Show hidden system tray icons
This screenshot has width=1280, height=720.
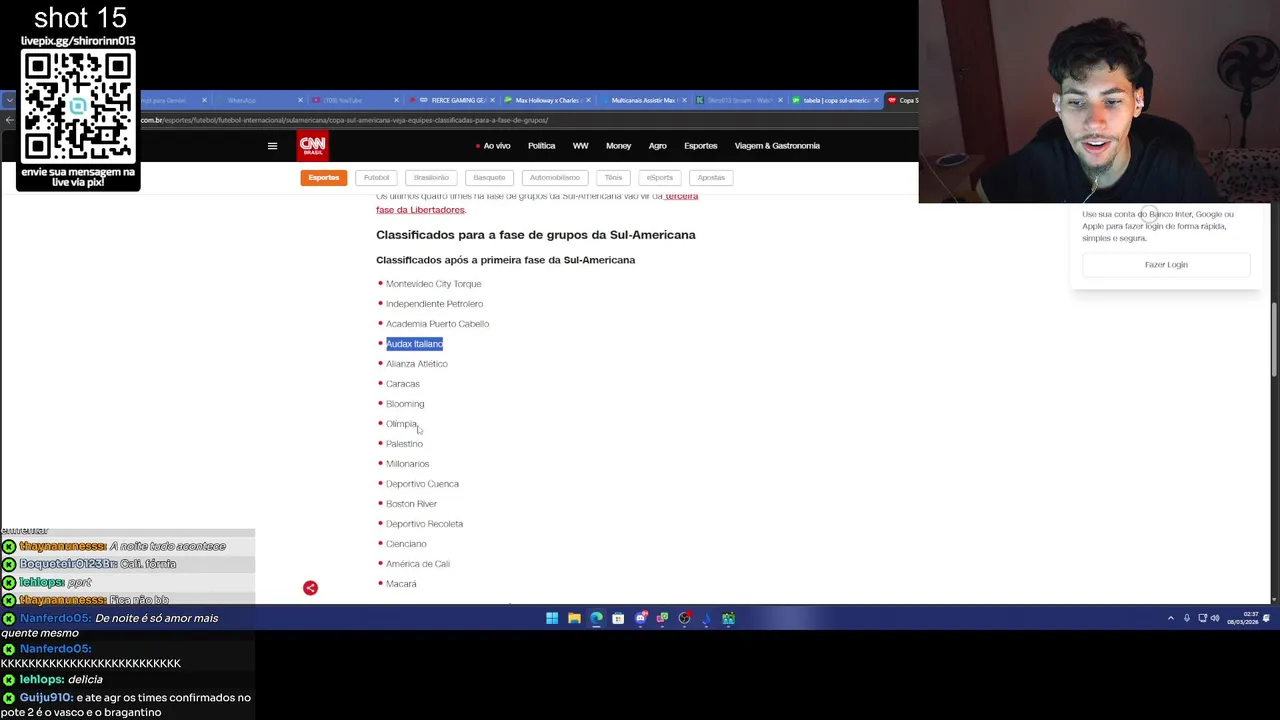(1171, 619)
